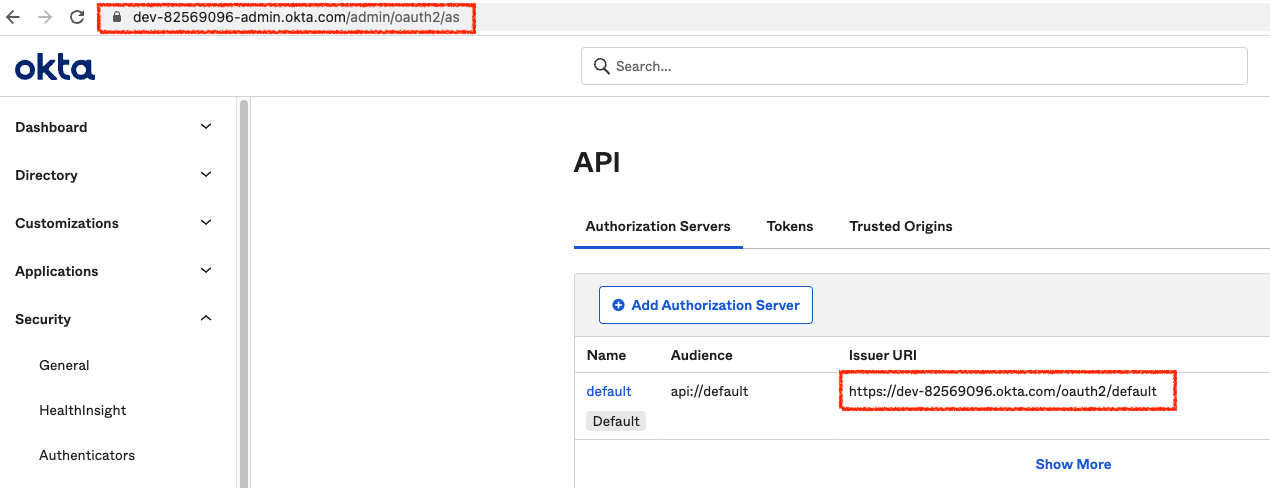Click the magnifier icon in search box
Image resolution: width=1270 pixels, height=488 pixels.
tap(601, 66)
